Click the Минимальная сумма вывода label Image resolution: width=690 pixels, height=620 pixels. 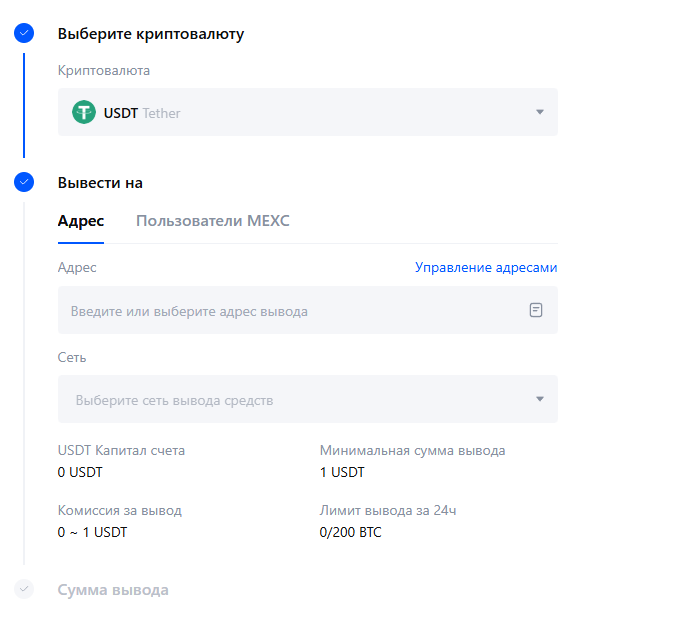(x=412, y=451)
